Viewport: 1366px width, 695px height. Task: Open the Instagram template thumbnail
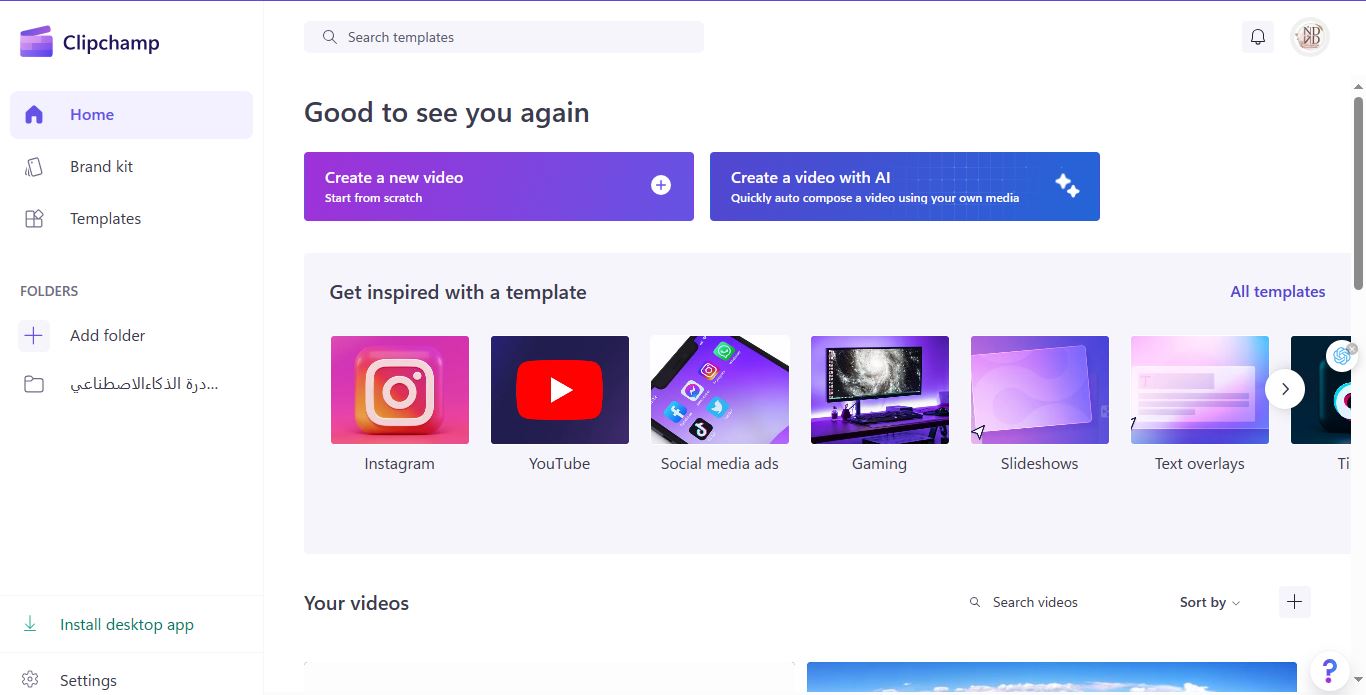400,390
